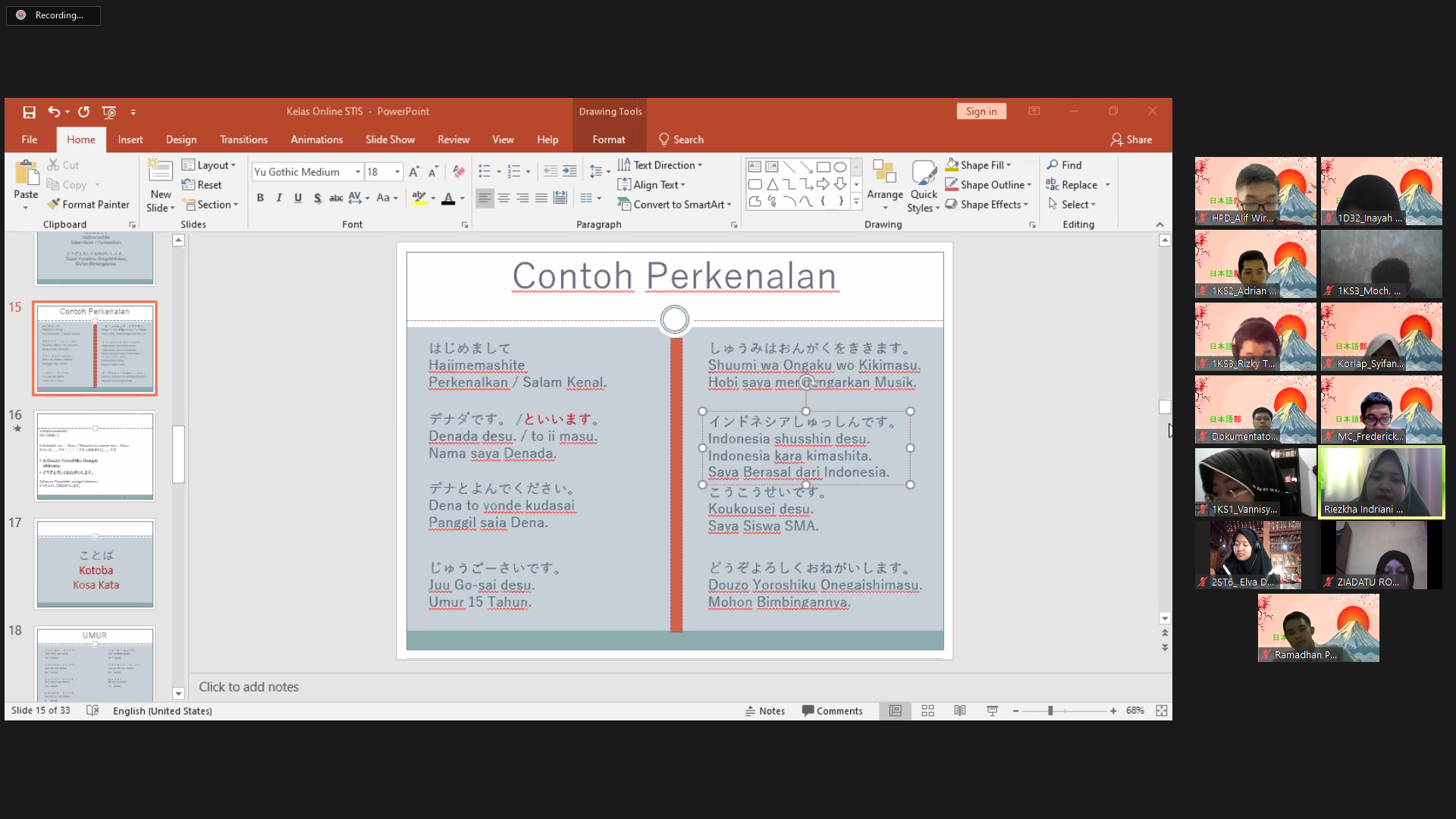Start slideshow from beginning in quick access toolbar
The width and height of the screenshot is (1456, 819).
(x=109, y=112)
